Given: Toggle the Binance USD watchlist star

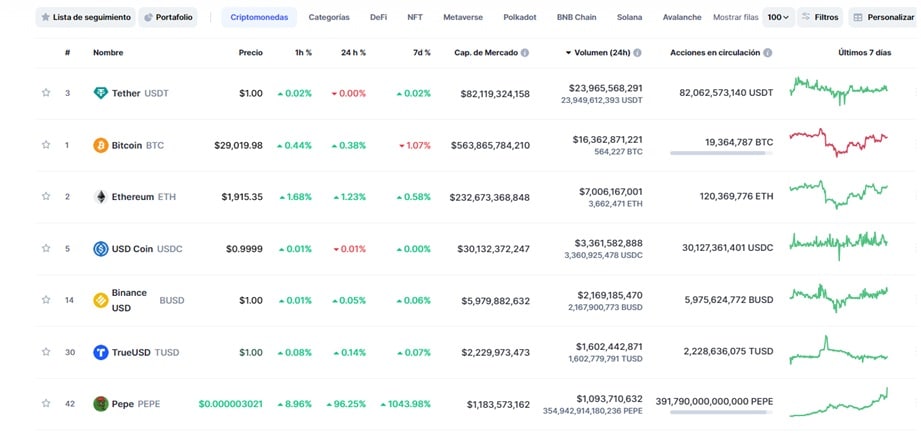Looking at the screenshot, I should (46, 299).
